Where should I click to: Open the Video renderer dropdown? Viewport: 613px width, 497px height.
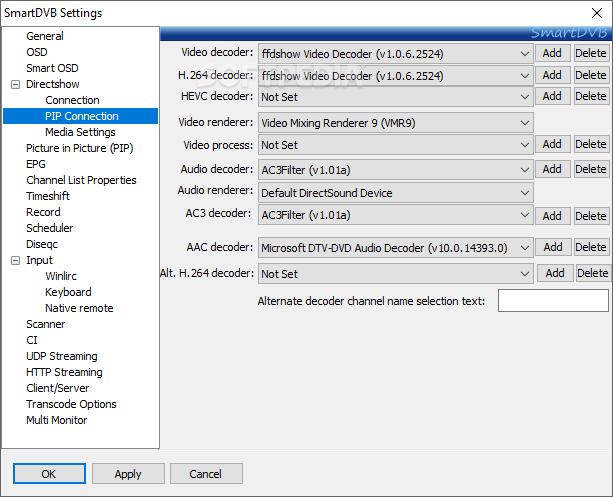point(396,123)
